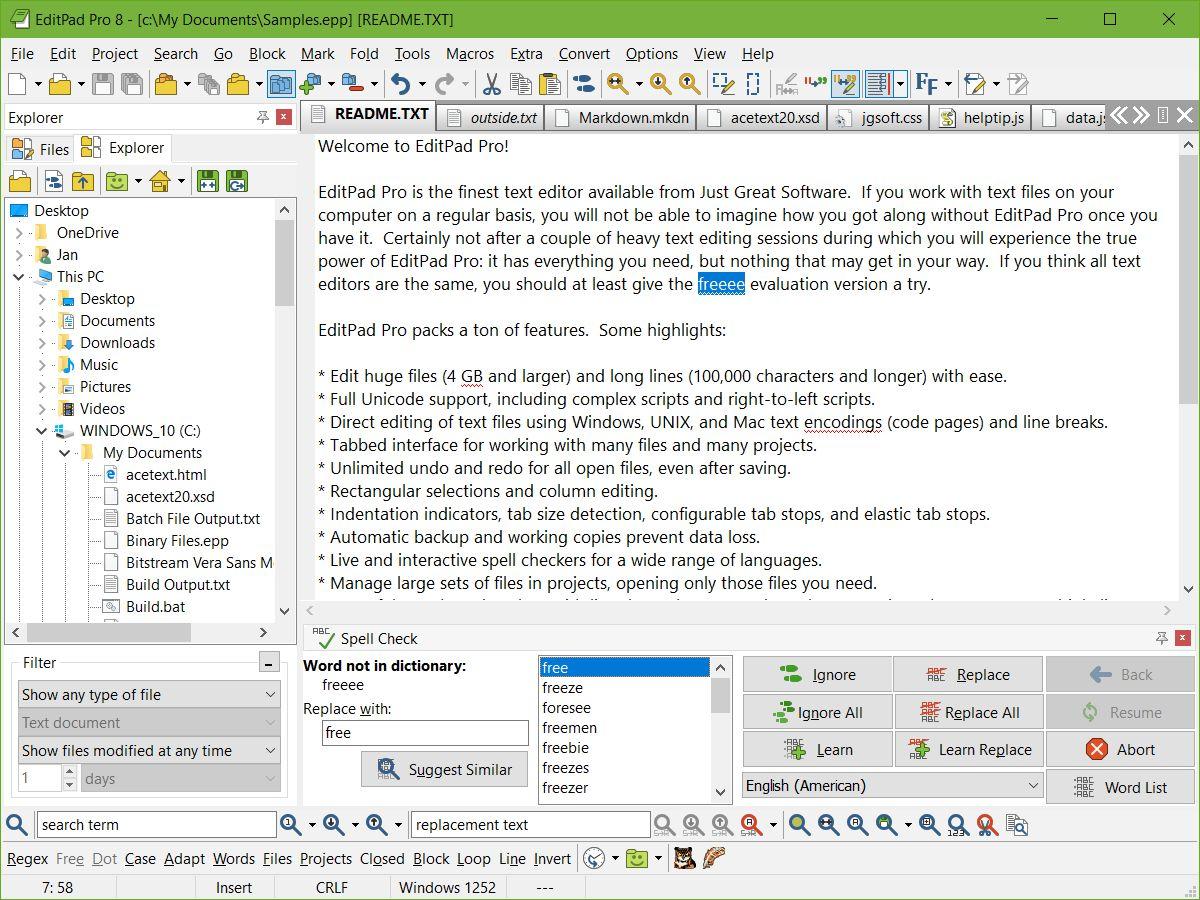The image size is (1200, 900).
Task: Toggle the Projects search option
Action: 326,858
